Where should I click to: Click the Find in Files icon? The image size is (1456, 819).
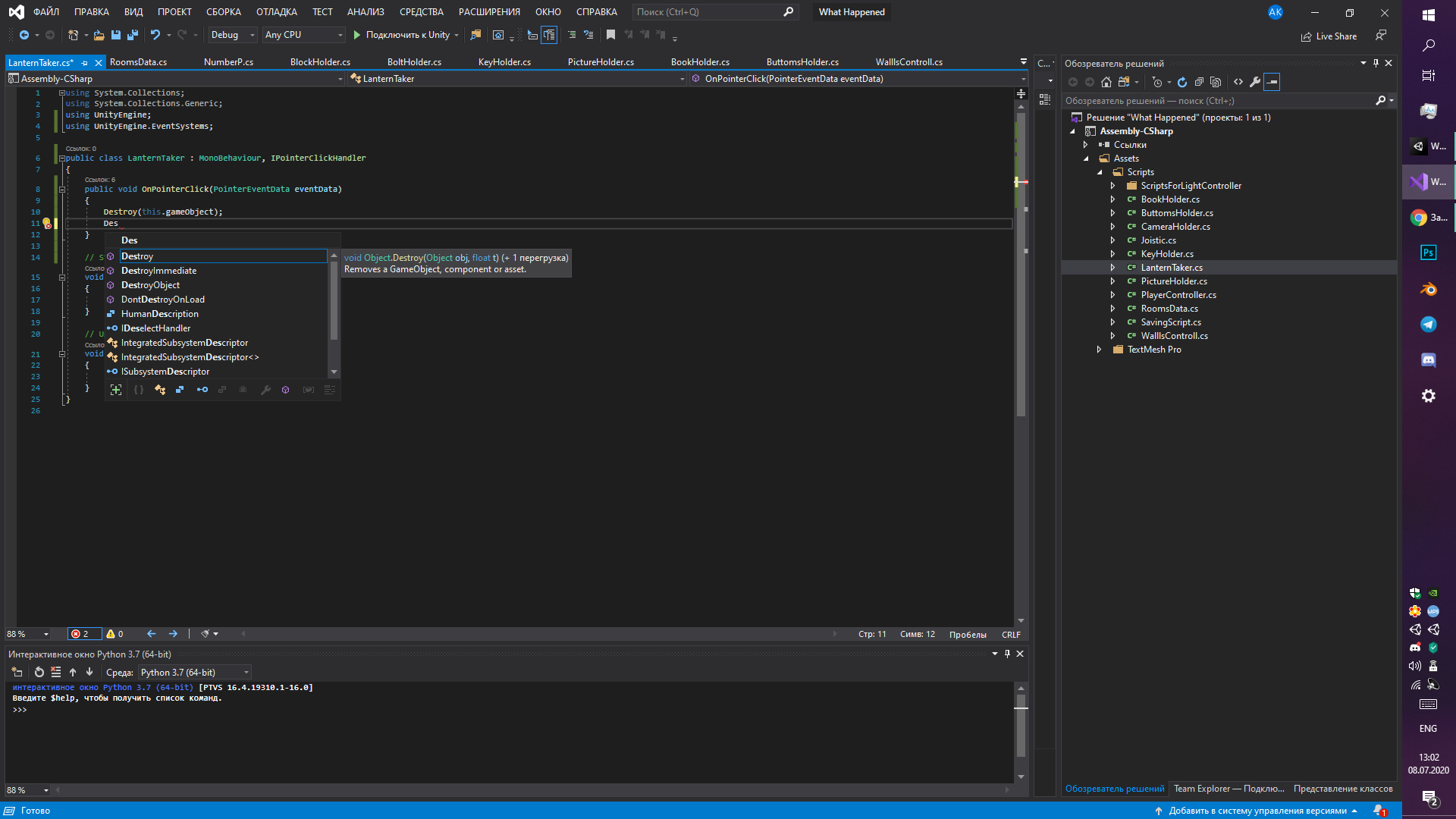[x=475, y=35]
